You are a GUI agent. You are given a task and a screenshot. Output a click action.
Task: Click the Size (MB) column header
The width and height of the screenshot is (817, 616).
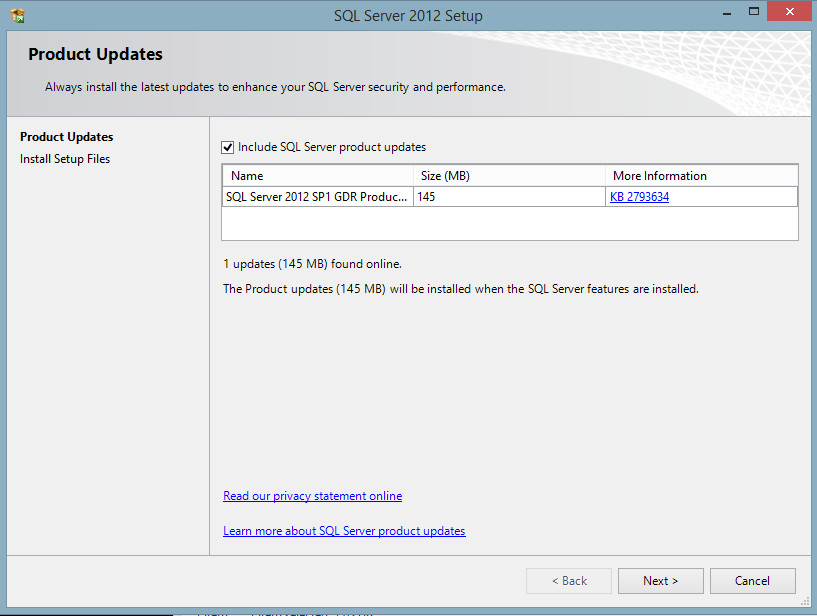coord(510,176)
